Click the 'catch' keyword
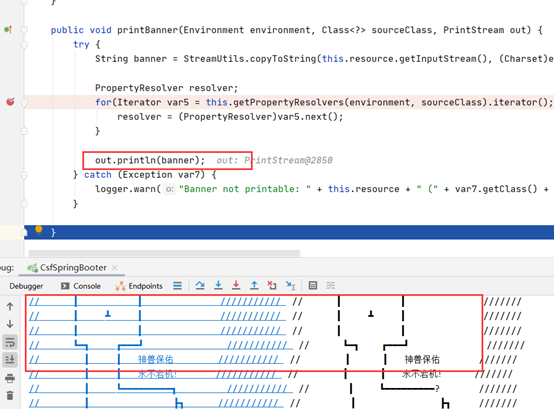Screen dimensions: 554x409 98,175
